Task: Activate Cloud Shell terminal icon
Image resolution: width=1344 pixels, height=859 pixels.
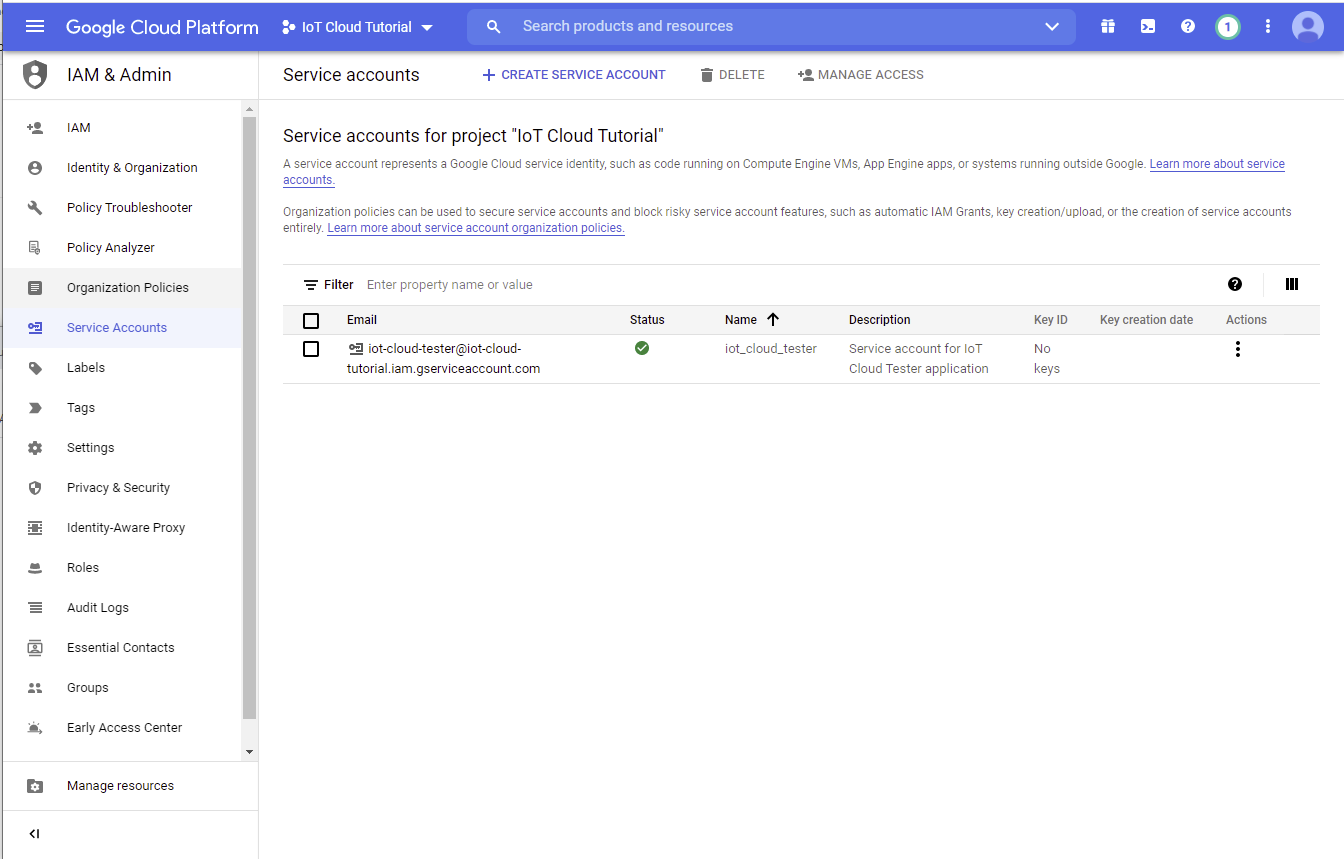Action: coord(1148,27)
